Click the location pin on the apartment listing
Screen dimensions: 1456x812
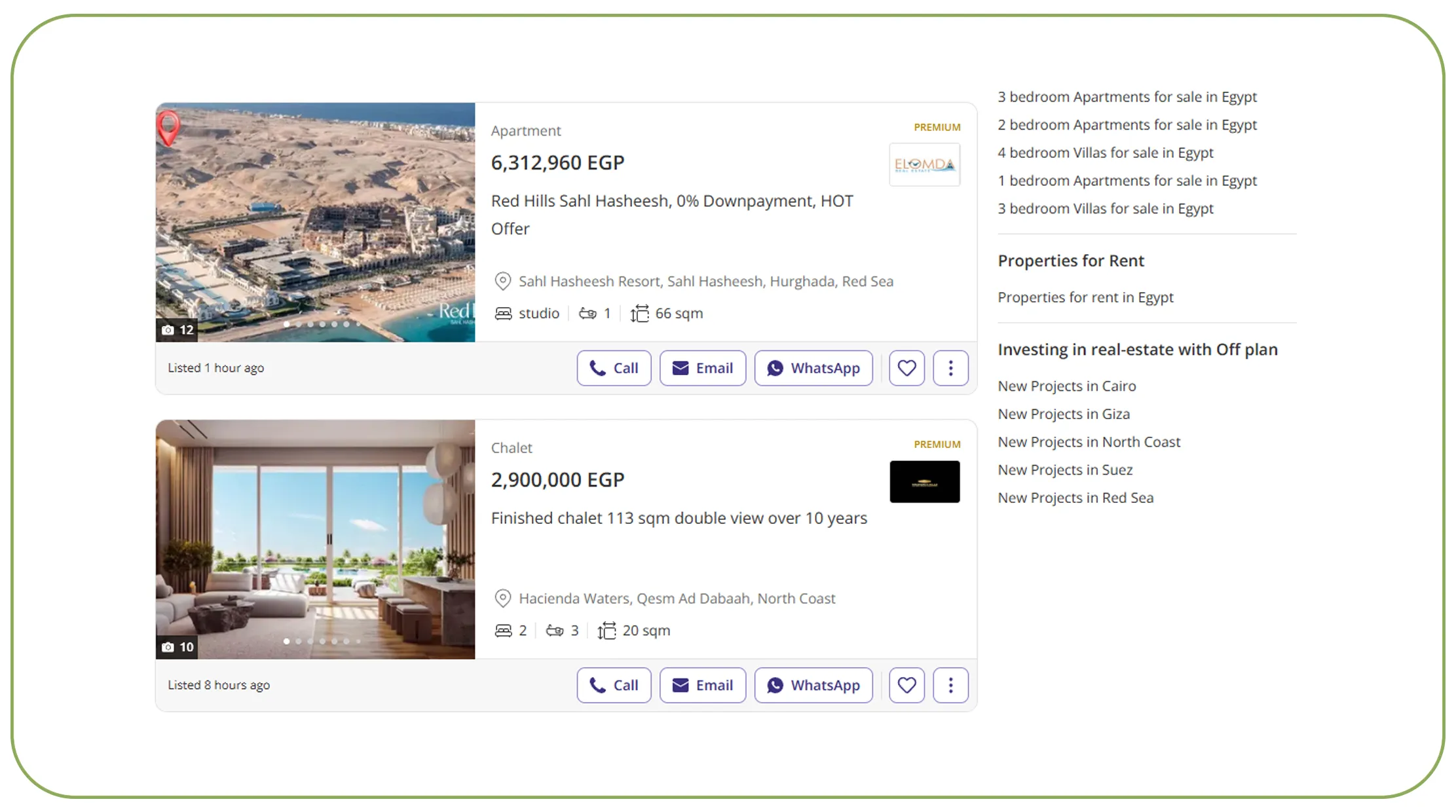(x=502, y=281)
